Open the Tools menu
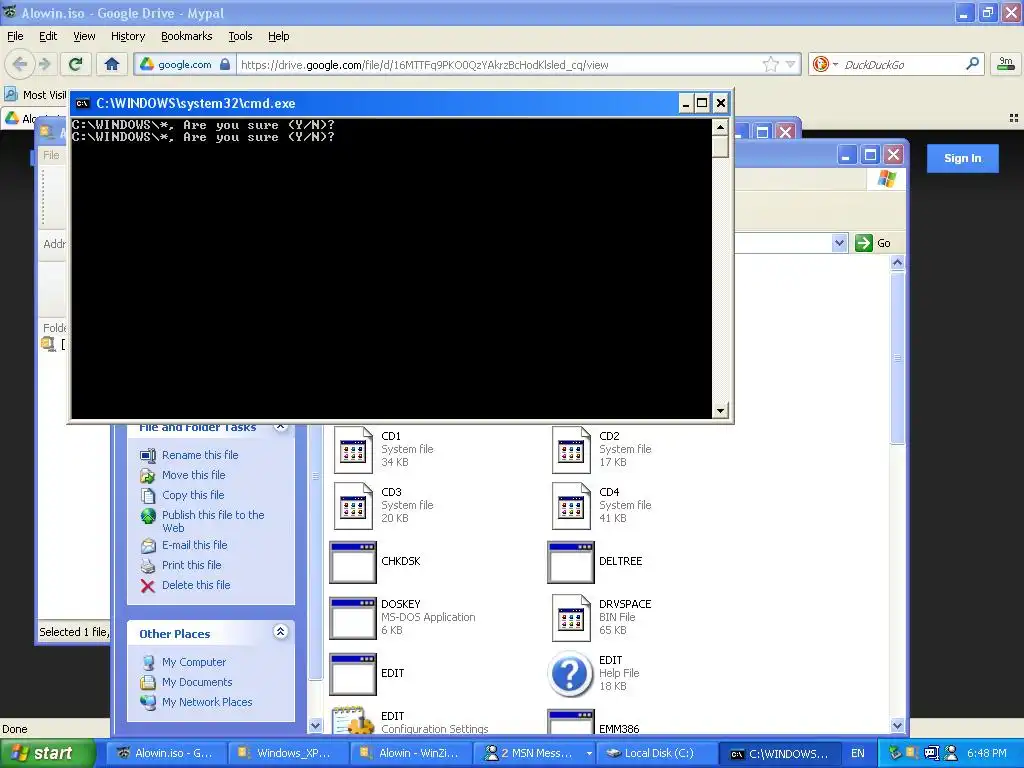Image resolution: width=1024 pixels, height=768 pixels. 240,36
